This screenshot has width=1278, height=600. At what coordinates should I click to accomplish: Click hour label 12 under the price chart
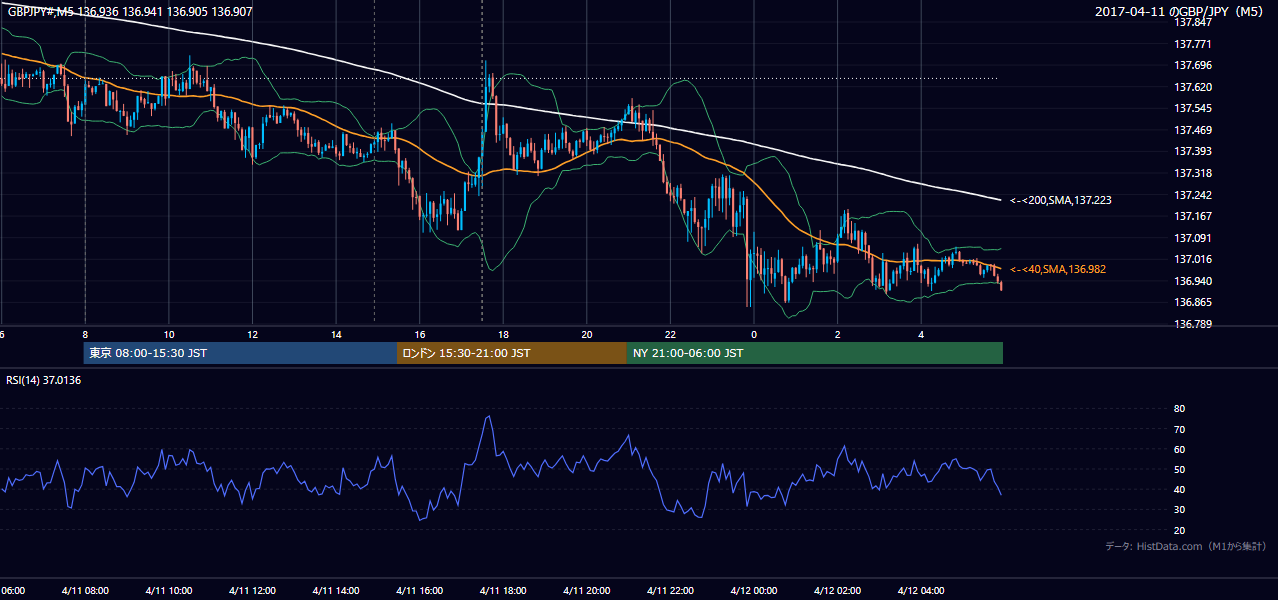coord(252,334)
